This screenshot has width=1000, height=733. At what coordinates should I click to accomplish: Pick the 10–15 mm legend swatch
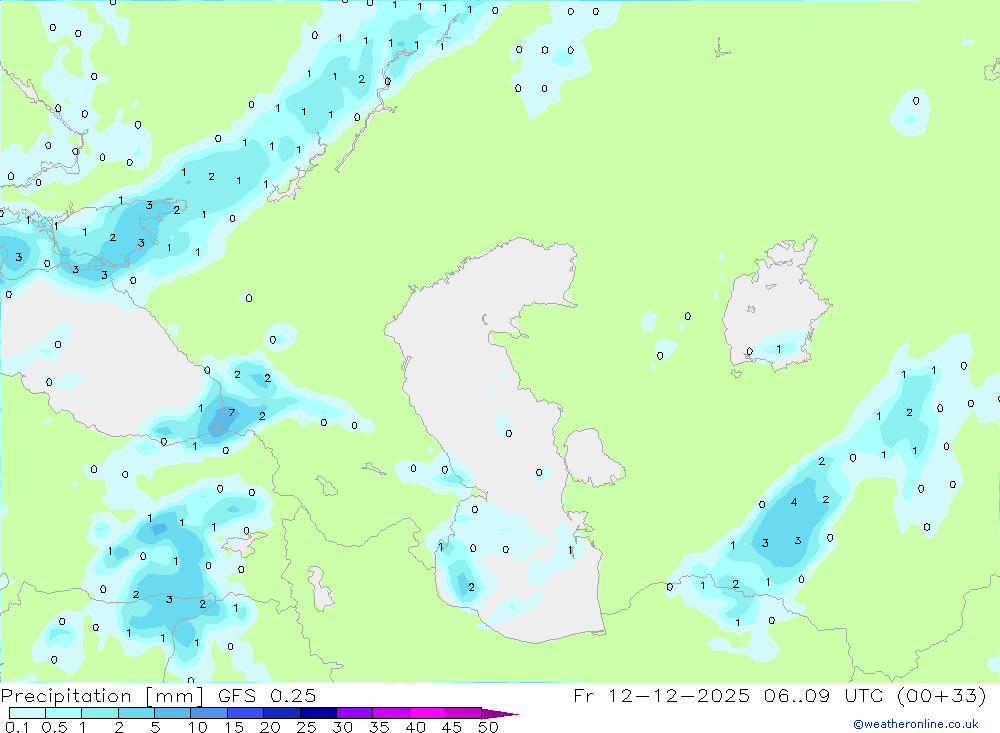click(x=209, y=713)
